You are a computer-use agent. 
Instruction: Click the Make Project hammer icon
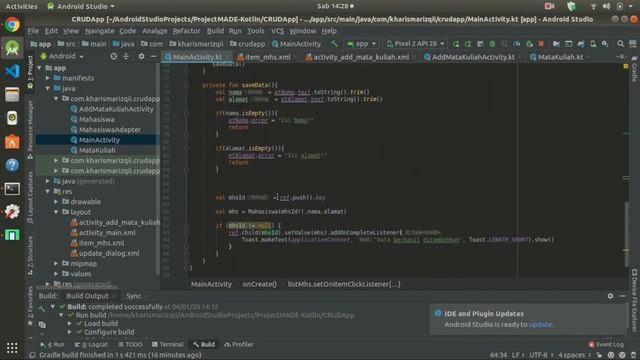pos(334,44)
